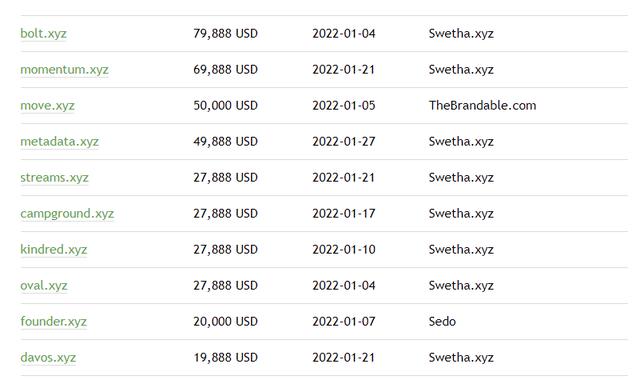Click the move.xyz link
Viewport: 640px width, 392px height.
click(x=47, y=105)
